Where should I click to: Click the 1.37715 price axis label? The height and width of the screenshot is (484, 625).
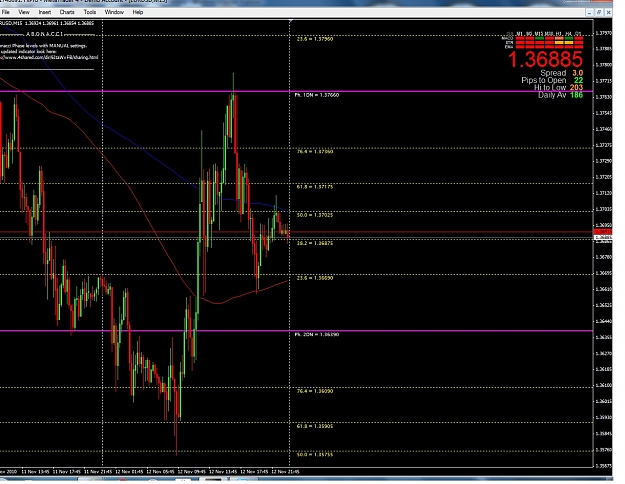coord(603,81)
